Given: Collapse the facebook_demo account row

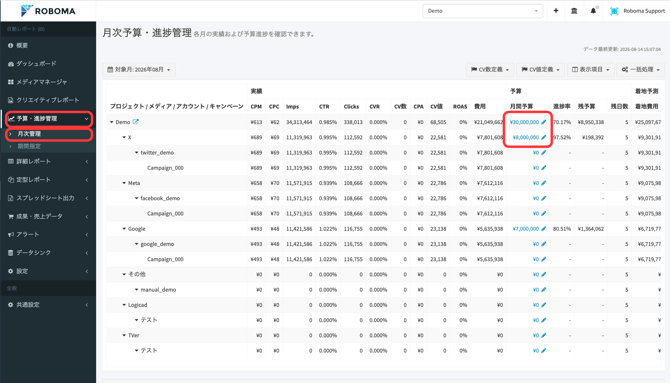Looking at the screenshot, I should 137,198.
